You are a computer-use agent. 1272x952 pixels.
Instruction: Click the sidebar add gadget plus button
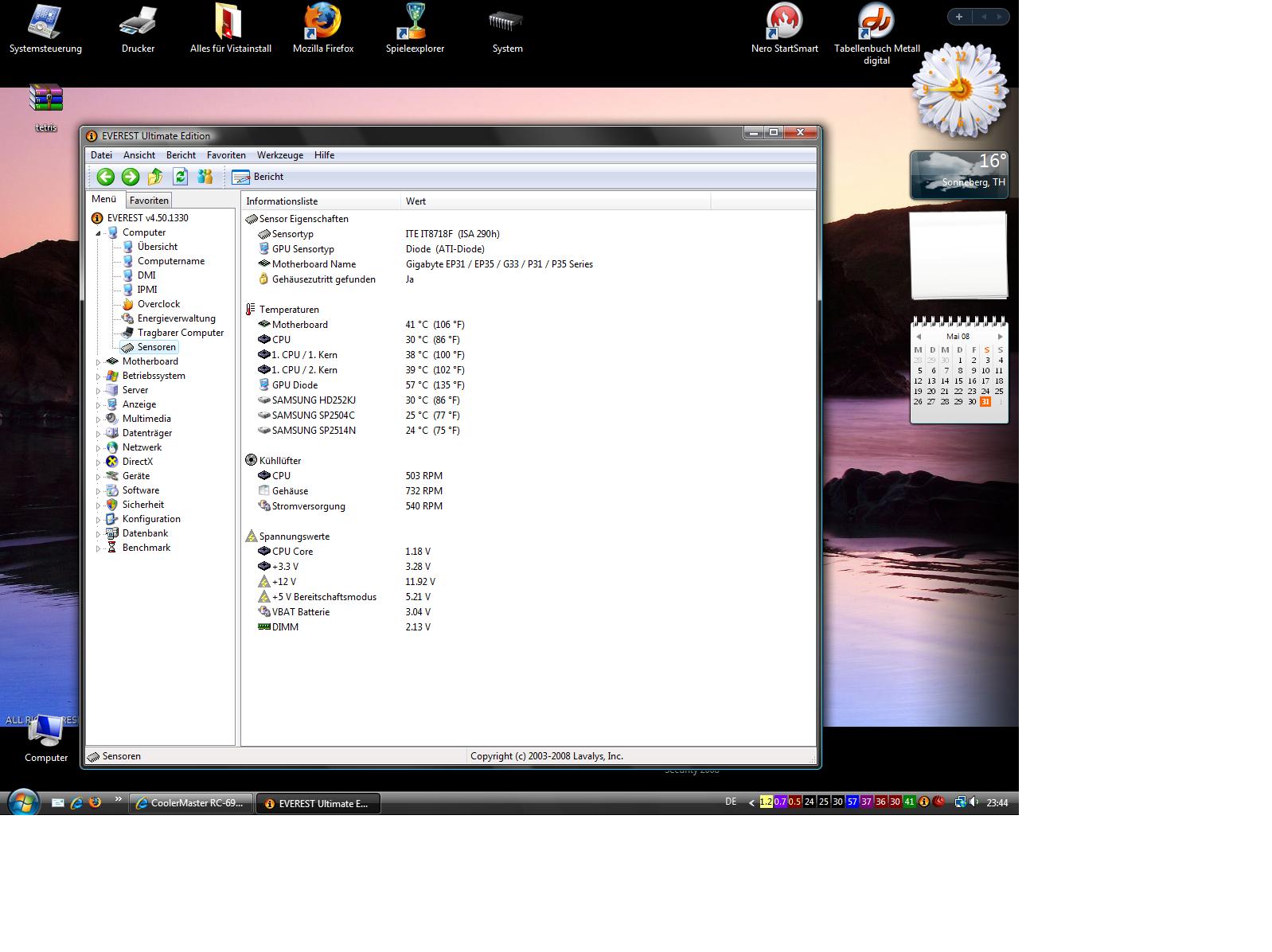(x=959, y=17)
